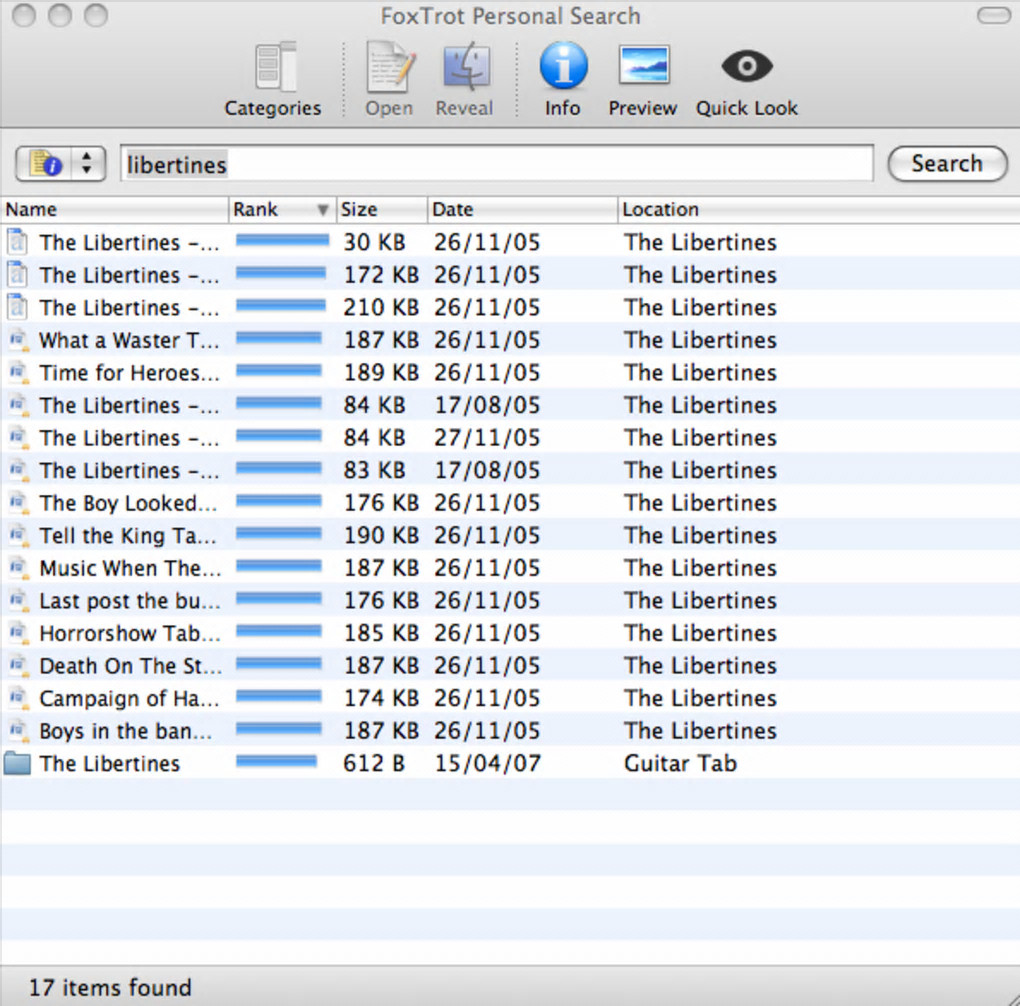Toggle Rank column sort arrow
This screenshot has height=1006, width=1020.
tap(322, 210)
